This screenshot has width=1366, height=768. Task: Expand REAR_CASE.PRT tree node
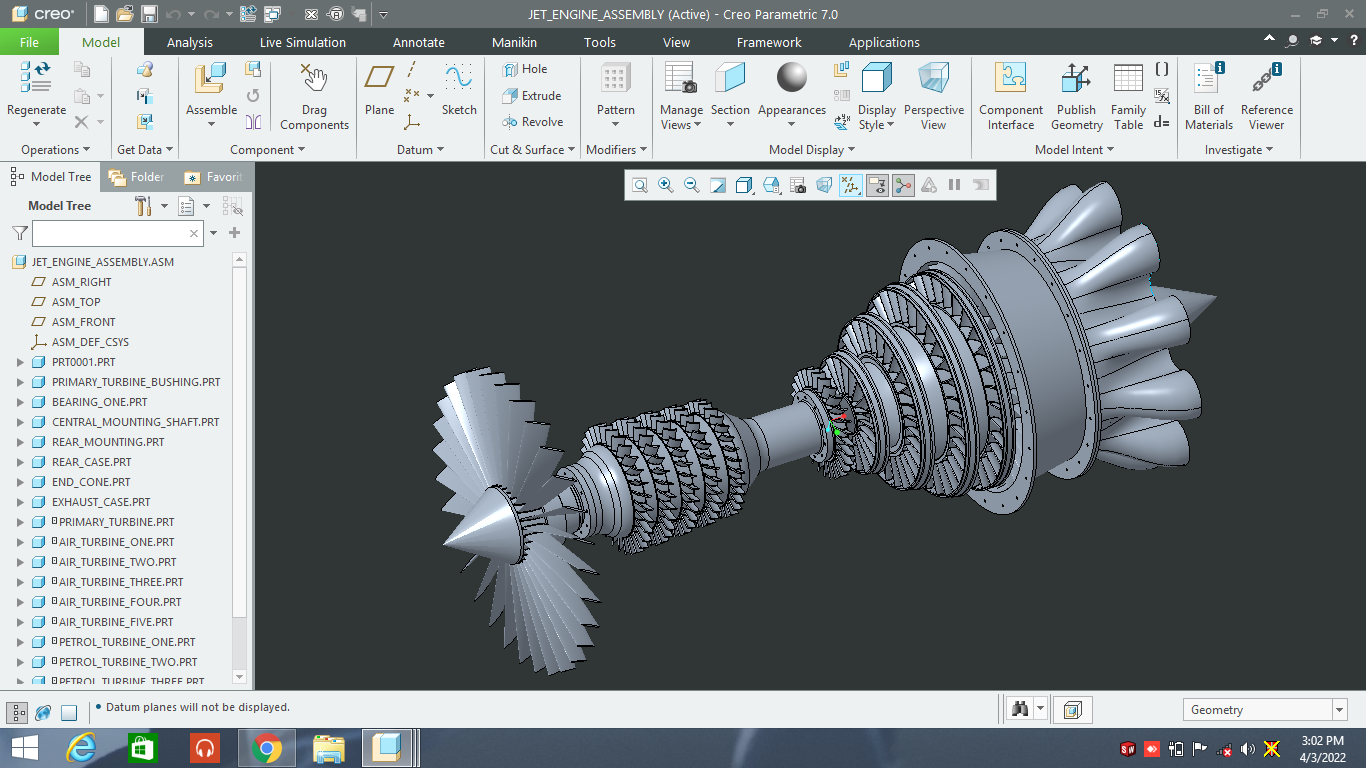(x=20, y=462)
